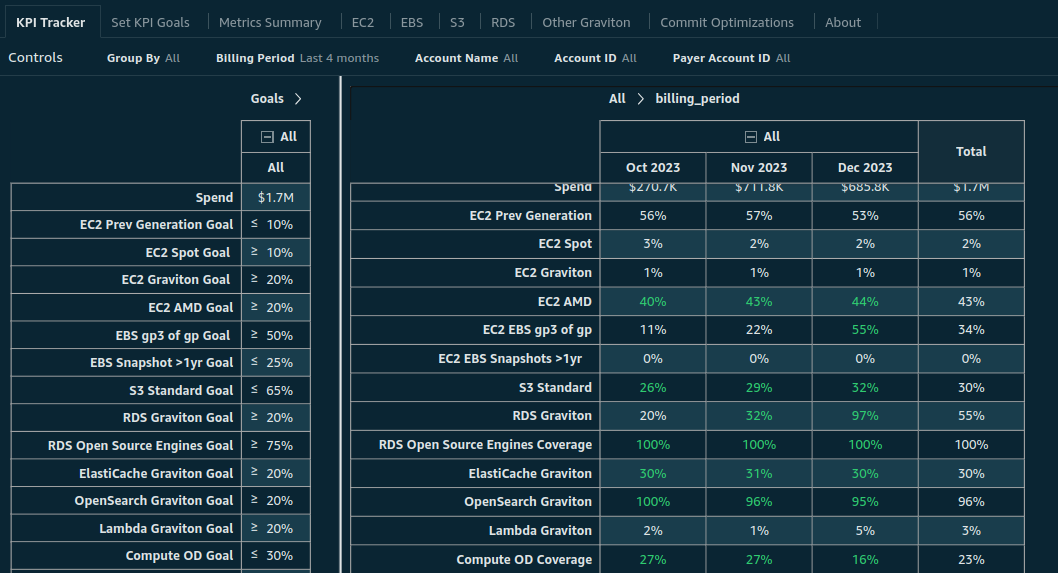This screenshot has width=1058, height=573.
Task: Open the Account Name filter
Action: 466,58
